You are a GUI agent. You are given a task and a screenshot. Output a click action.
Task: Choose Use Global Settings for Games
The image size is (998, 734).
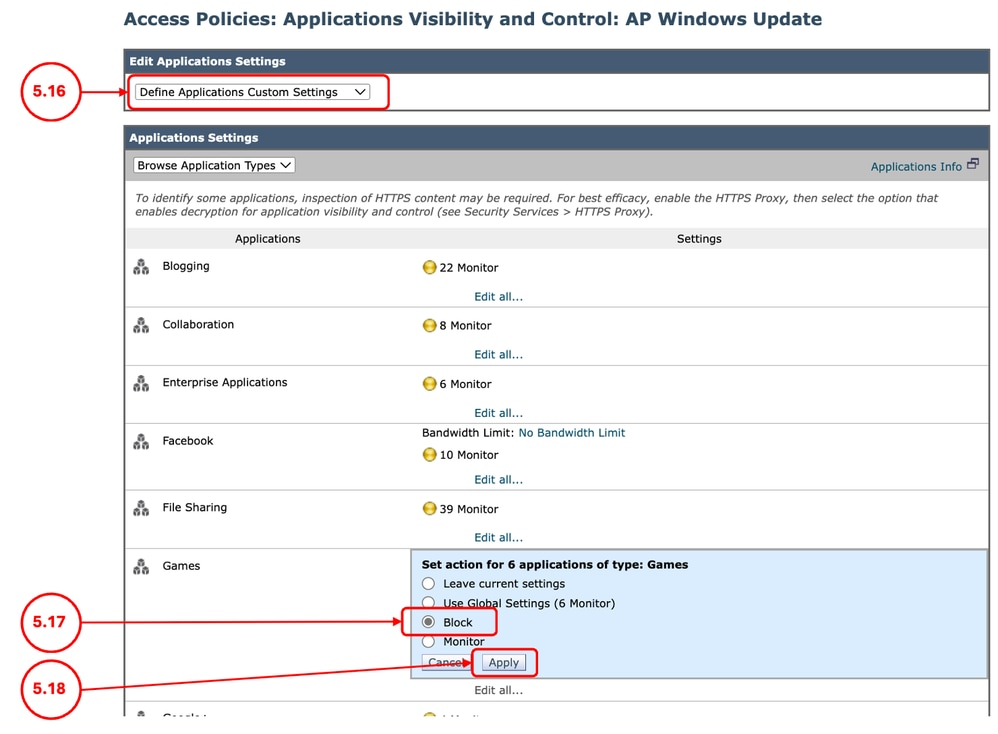click(x=428, y=602)
